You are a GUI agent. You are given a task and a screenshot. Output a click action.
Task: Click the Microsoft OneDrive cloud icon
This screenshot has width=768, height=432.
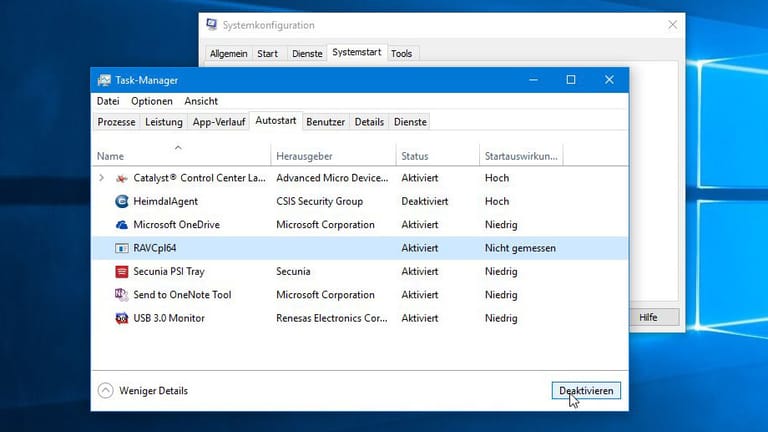121,225
